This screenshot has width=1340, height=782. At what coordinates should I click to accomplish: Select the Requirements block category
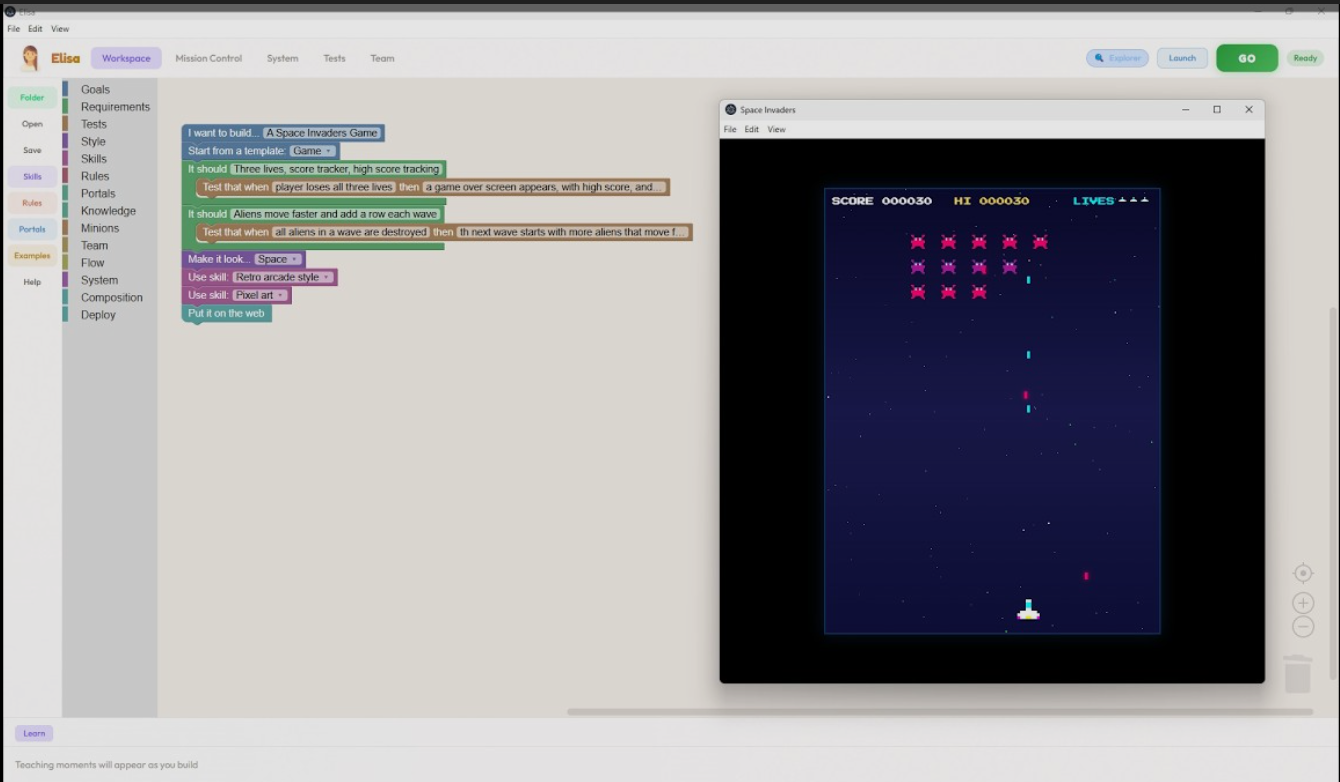tap(115, 107)
